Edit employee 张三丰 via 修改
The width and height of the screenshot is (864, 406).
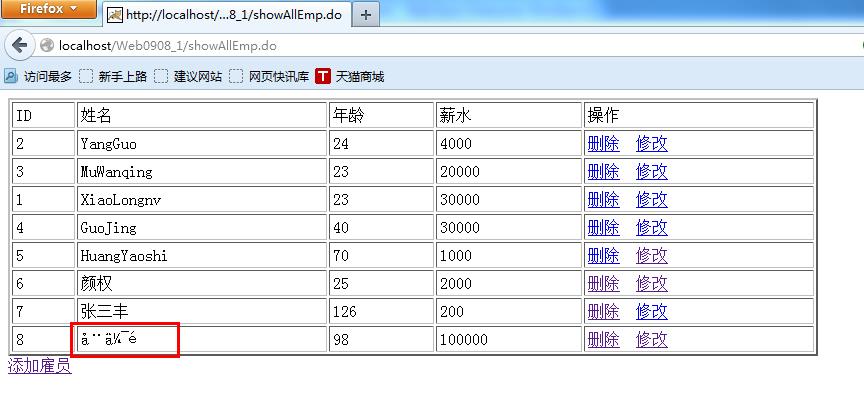click(x=651, y=312)
